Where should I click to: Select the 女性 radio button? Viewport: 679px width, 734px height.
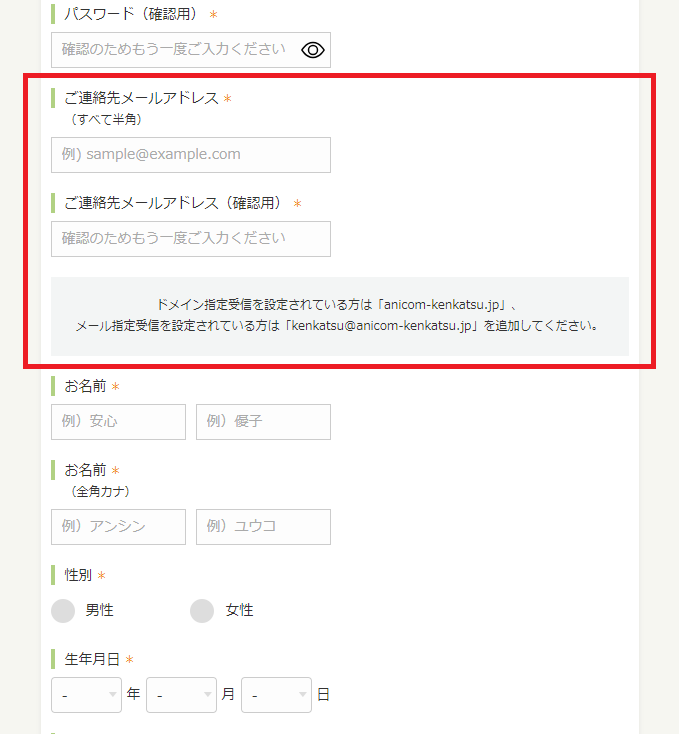coord(202,610)
